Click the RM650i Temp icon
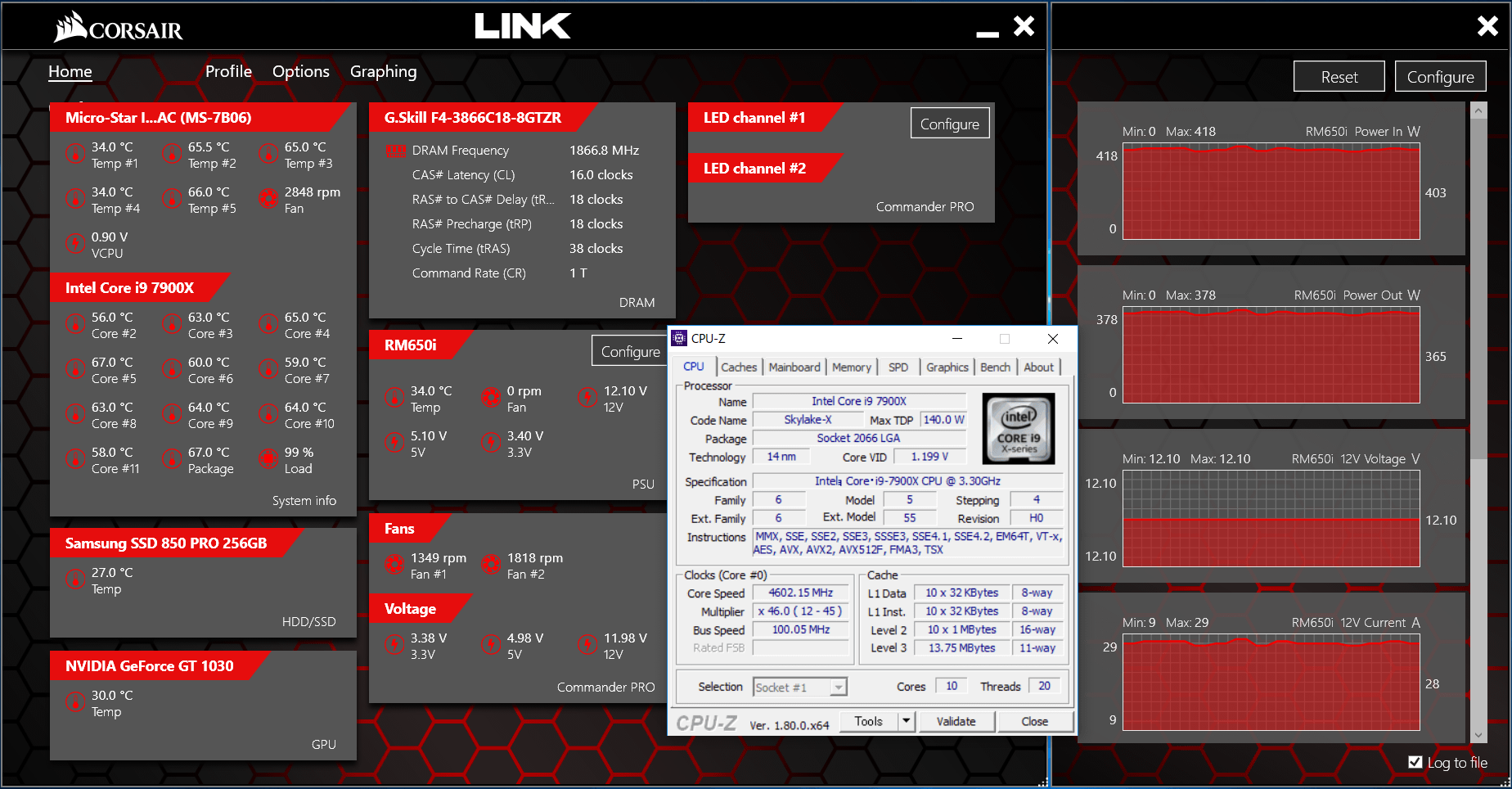This screenshot has width=1512, height=789. pos(394,397)
